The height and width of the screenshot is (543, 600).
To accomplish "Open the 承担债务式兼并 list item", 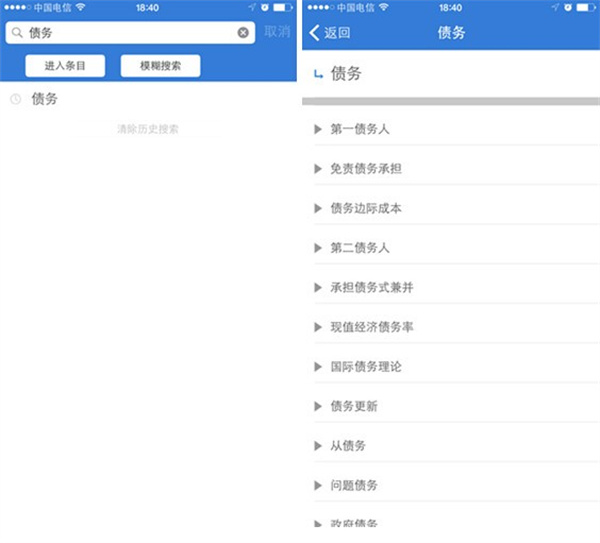I will click(371, 287).
